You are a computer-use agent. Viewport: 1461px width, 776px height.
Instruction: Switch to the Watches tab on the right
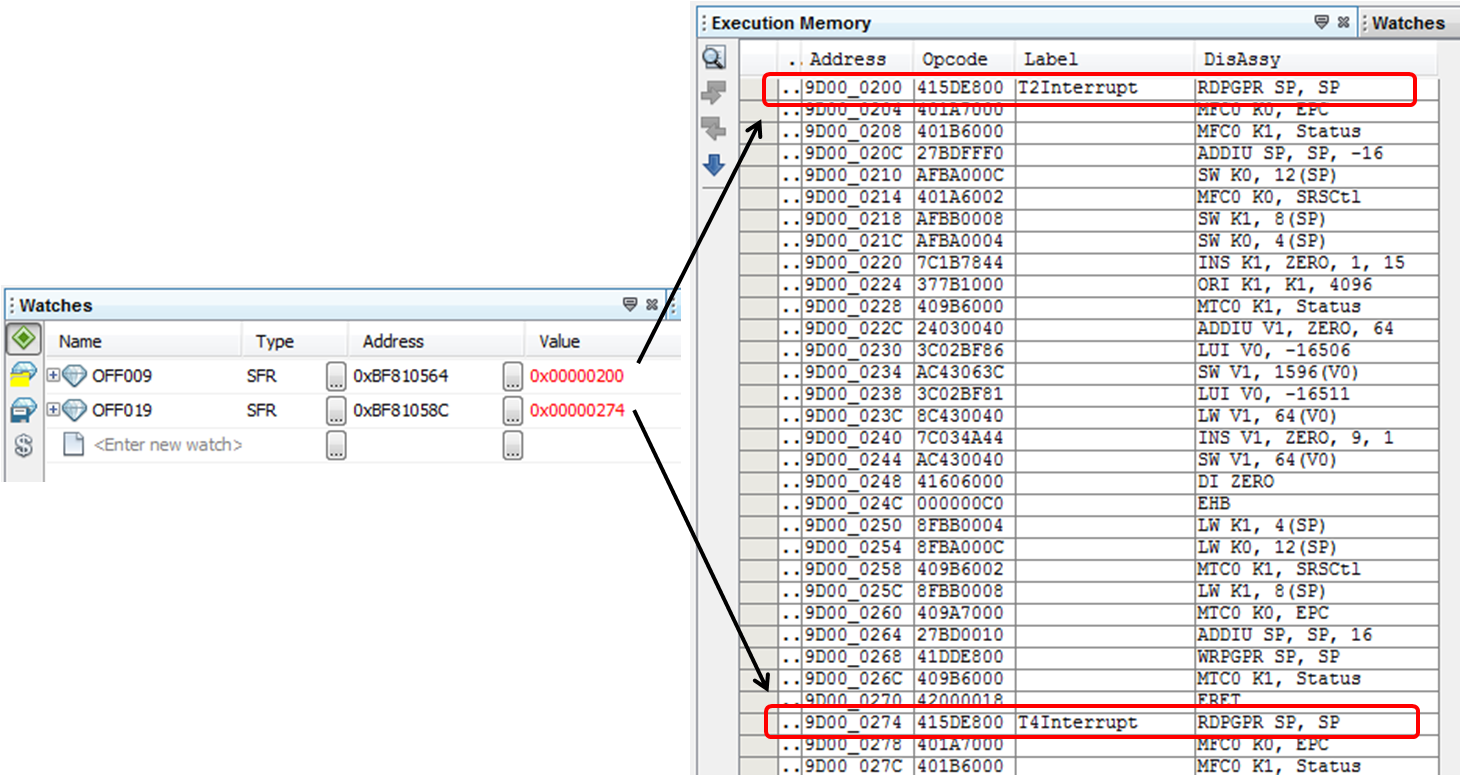(1411, 22)
